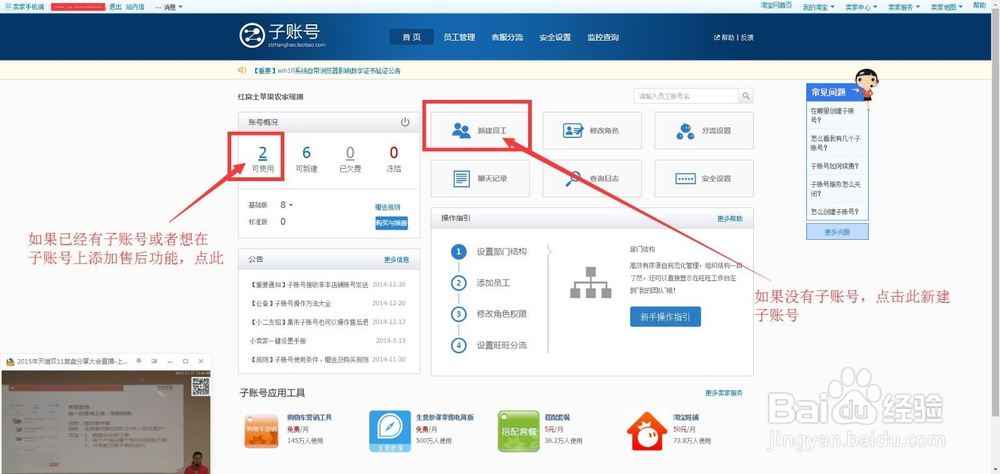Switch to 员工管理 tab

(x=459, y=37)
